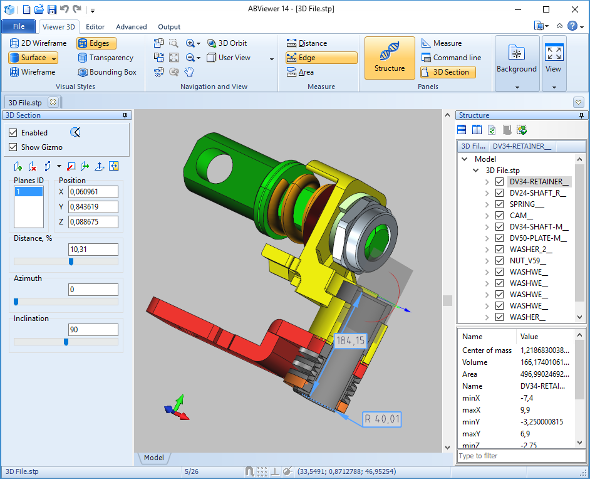Adjust the Distance % slider handle
The height and width of the screenshot is (479, 590).
coord(71,261)
